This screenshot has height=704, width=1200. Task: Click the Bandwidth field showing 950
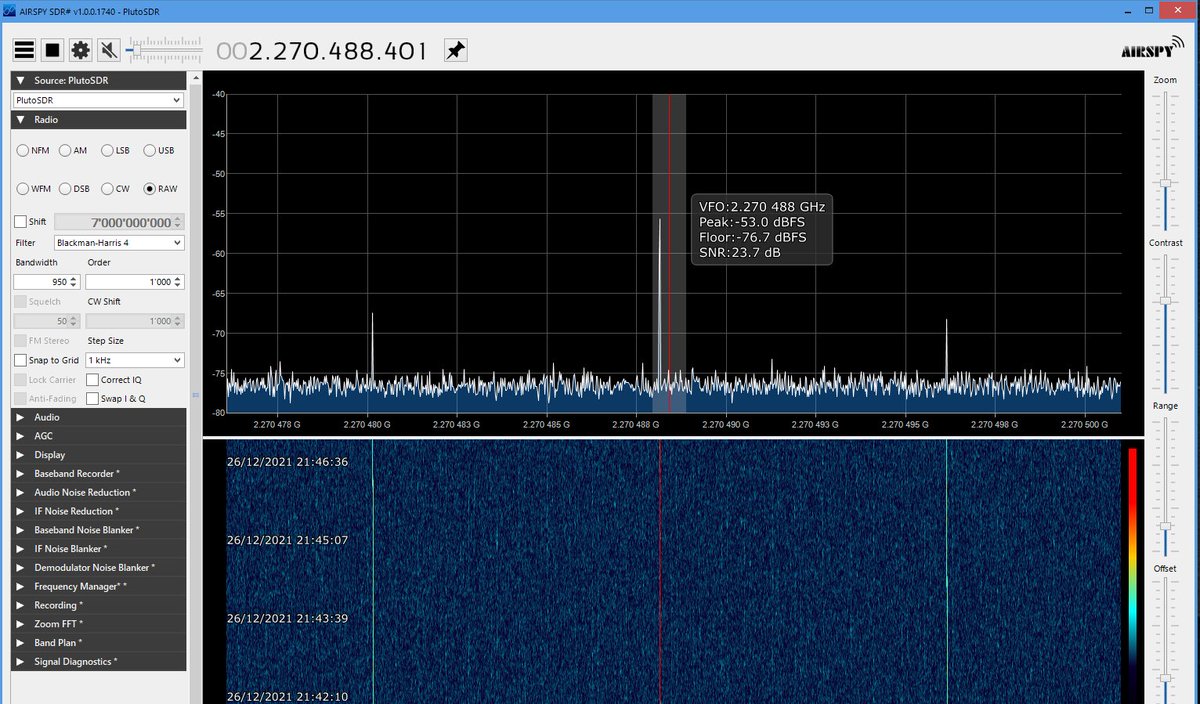tap(47, 282)
